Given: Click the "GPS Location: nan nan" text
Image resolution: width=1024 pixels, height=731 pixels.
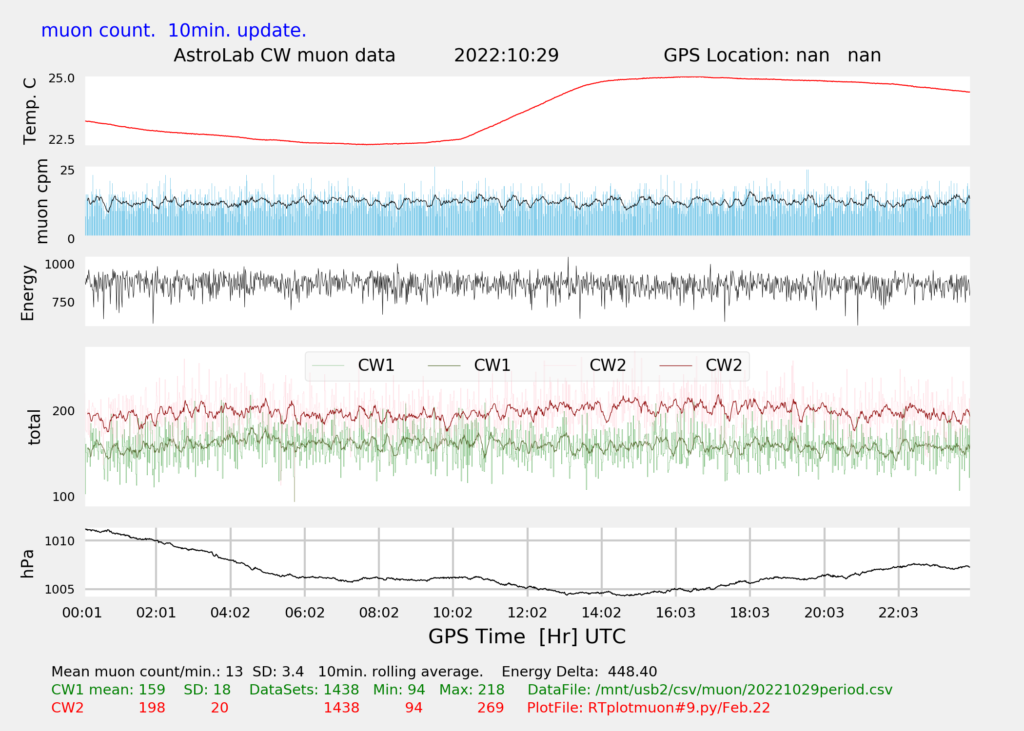Looking at the screenshot, I should pos(772,55).
